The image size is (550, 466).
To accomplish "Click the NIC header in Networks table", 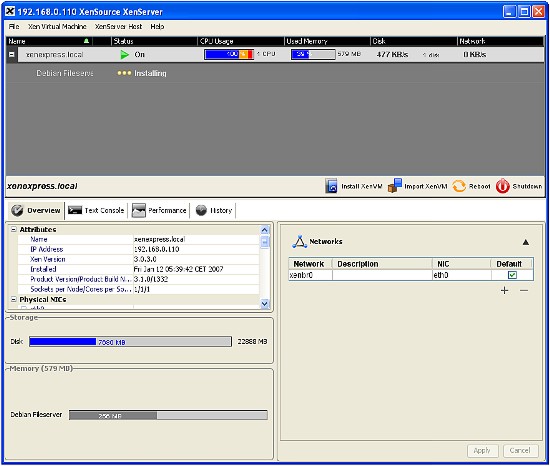I will point(462,264).
